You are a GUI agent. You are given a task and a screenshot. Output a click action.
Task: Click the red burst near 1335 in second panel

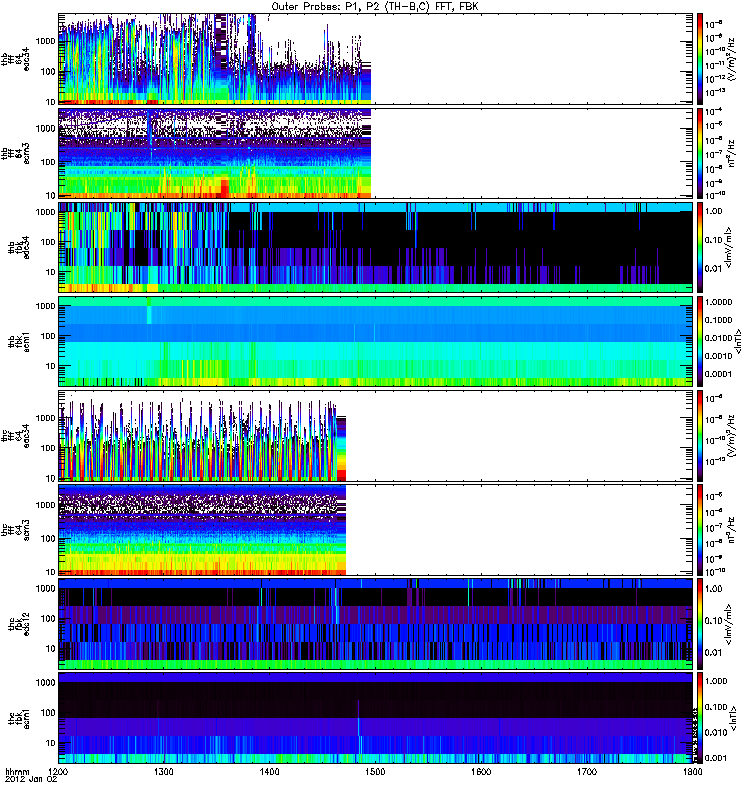coord(225,187)
